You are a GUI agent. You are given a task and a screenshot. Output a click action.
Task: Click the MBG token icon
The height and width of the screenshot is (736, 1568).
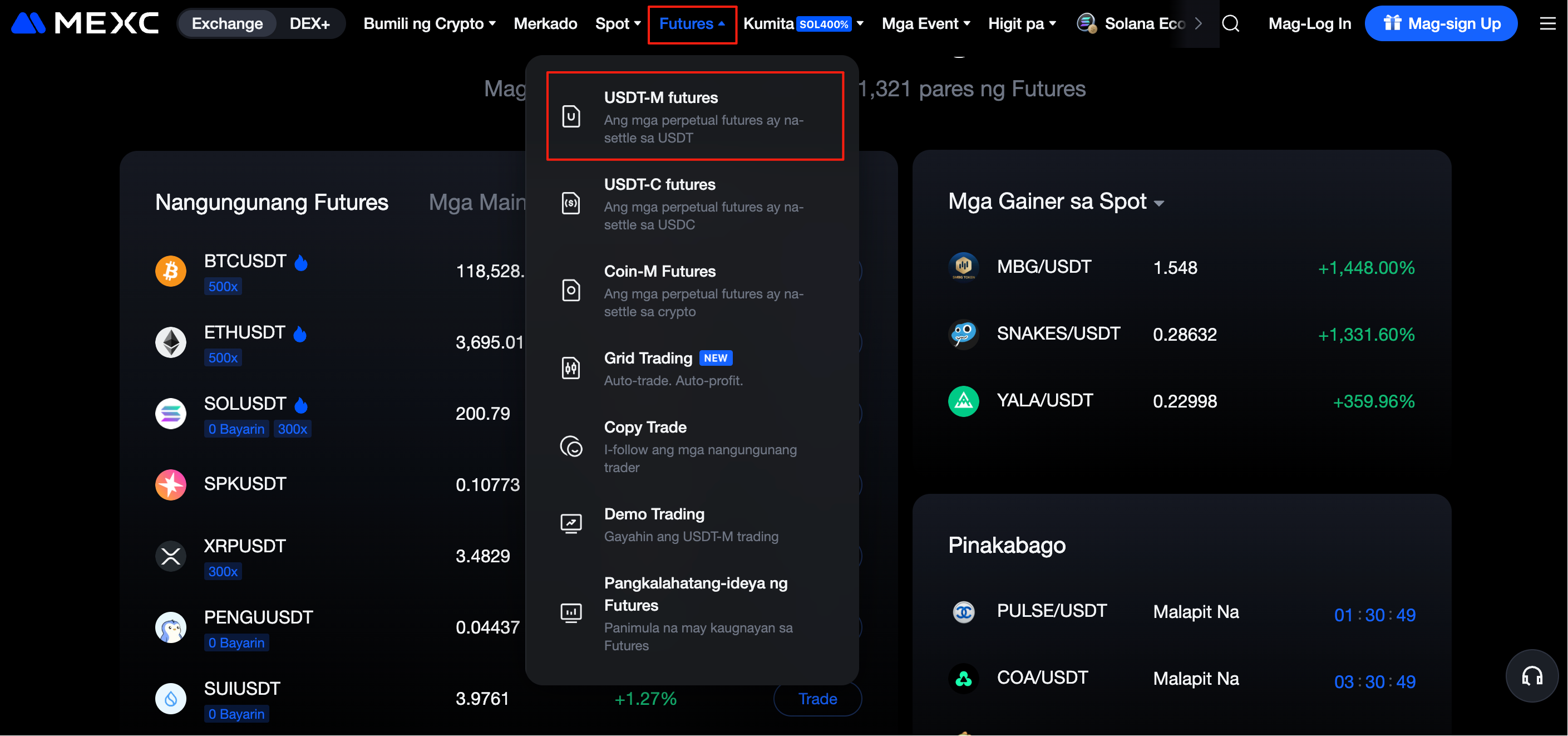(963, 267)
